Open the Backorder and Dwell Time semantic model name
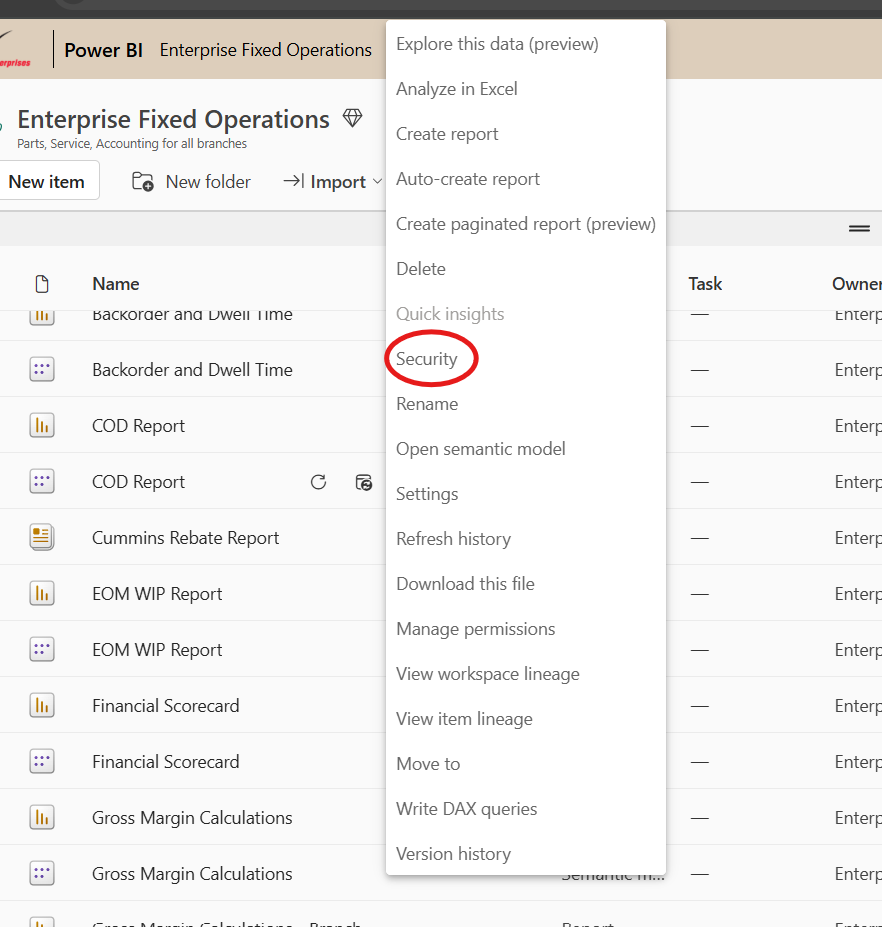Screen dimensions: 882x927 [x=192, y=370]
